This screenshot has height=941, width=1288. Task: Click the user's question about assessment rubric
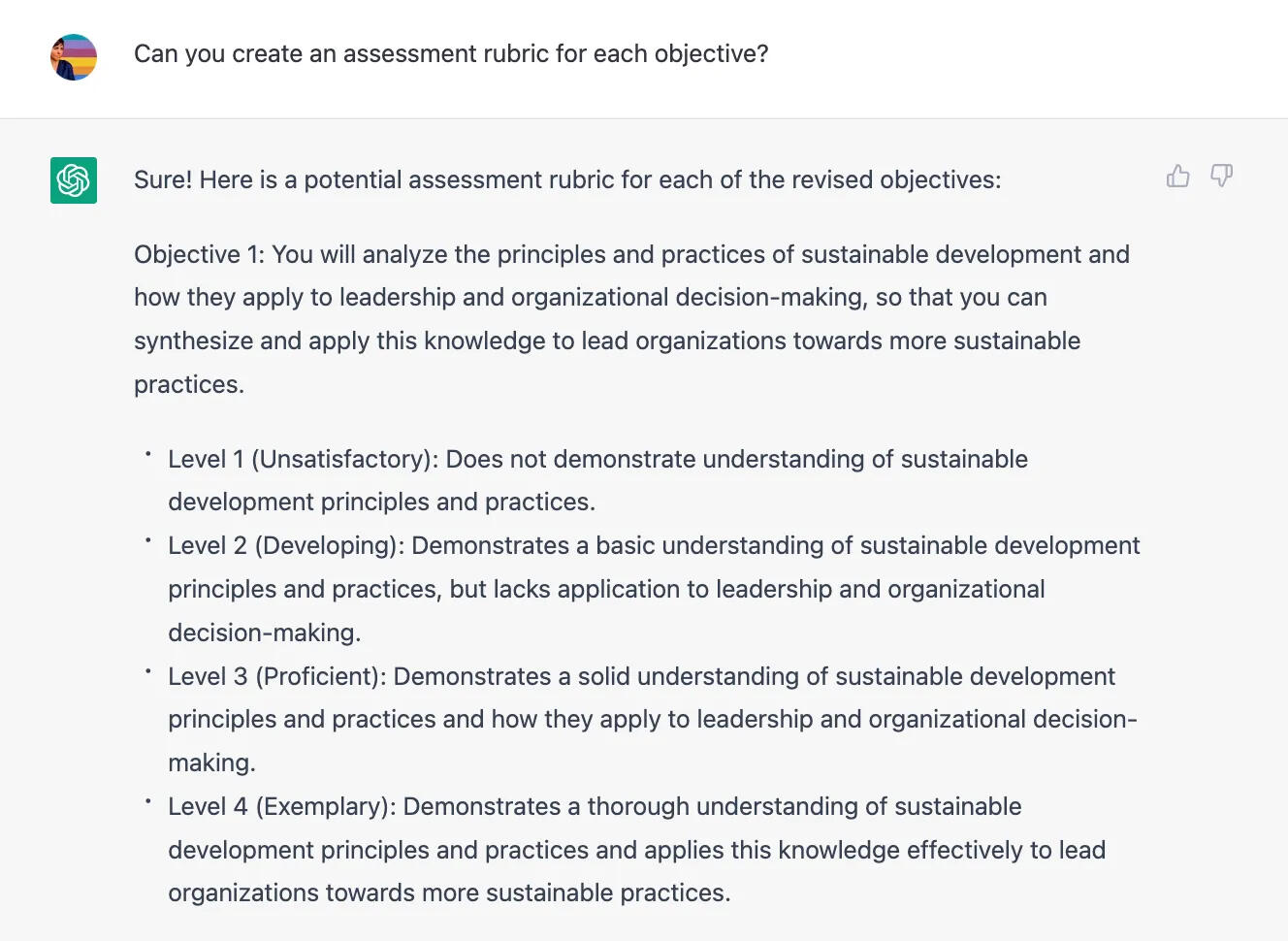click(x=451, y=54)
